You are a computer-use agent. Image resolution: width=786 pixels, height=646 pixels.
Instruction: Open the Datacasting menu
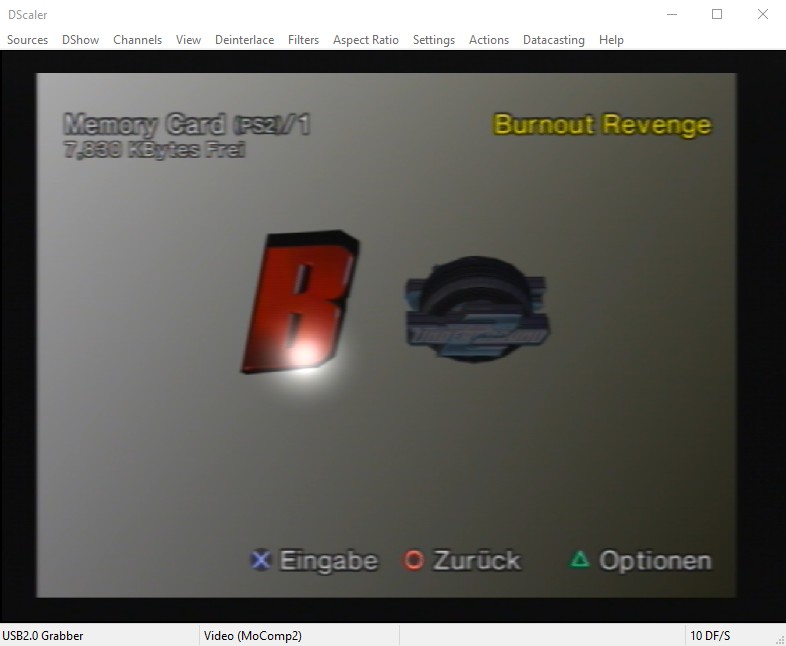click(x=553, y=40)
